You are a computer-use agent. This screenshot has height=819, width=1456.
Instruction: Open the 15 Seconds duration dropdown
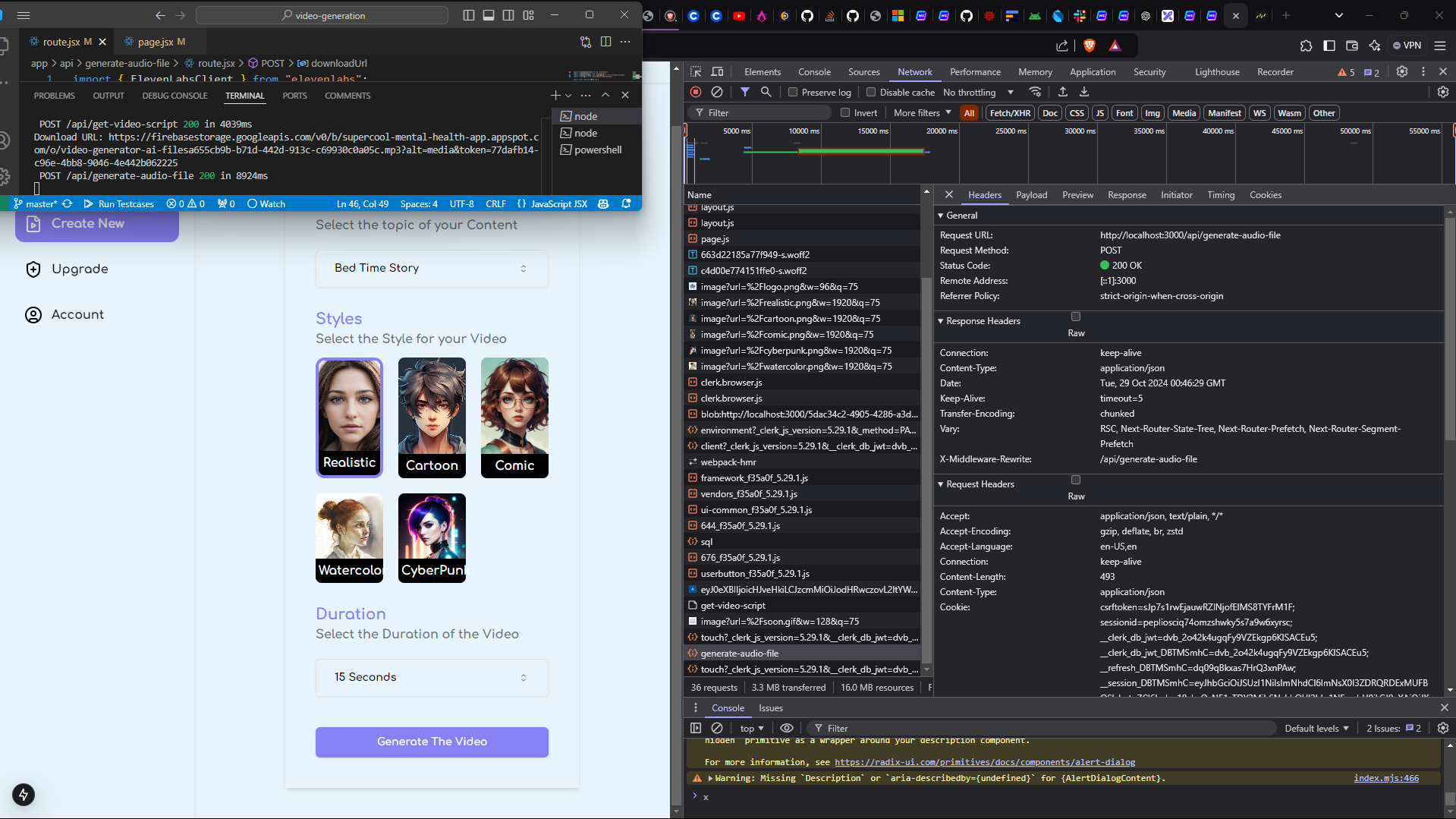[432, 677]
